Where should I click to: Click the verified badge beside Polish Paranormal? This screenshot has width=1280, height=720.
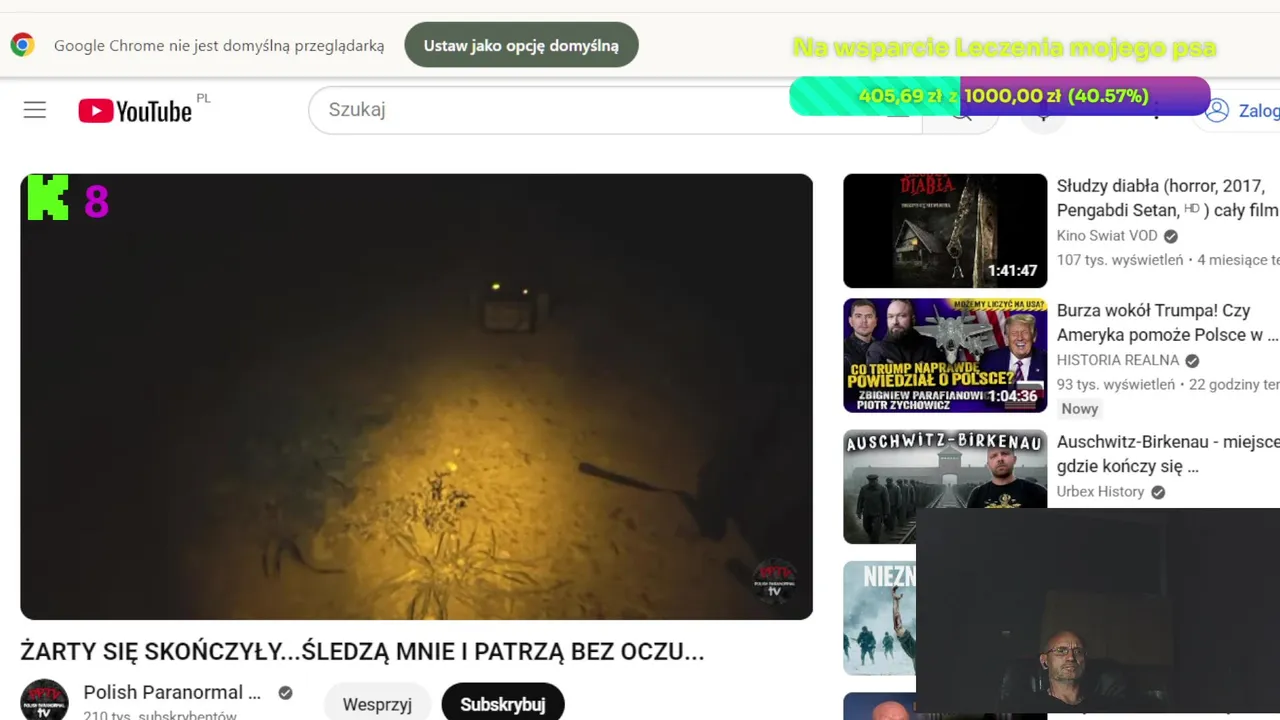[285, 693]
